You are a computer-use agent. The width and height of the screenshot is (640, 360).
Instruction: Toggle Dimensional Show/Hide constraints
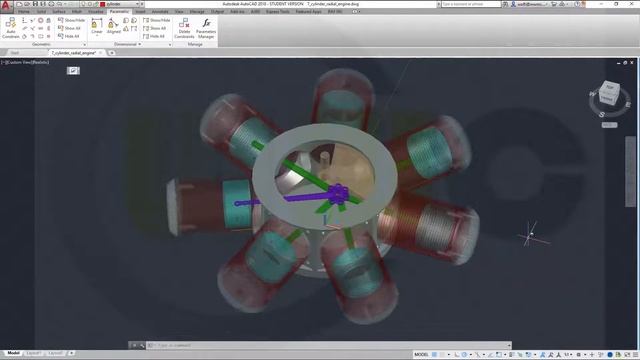pyautogui.click(x=157, y=20)
